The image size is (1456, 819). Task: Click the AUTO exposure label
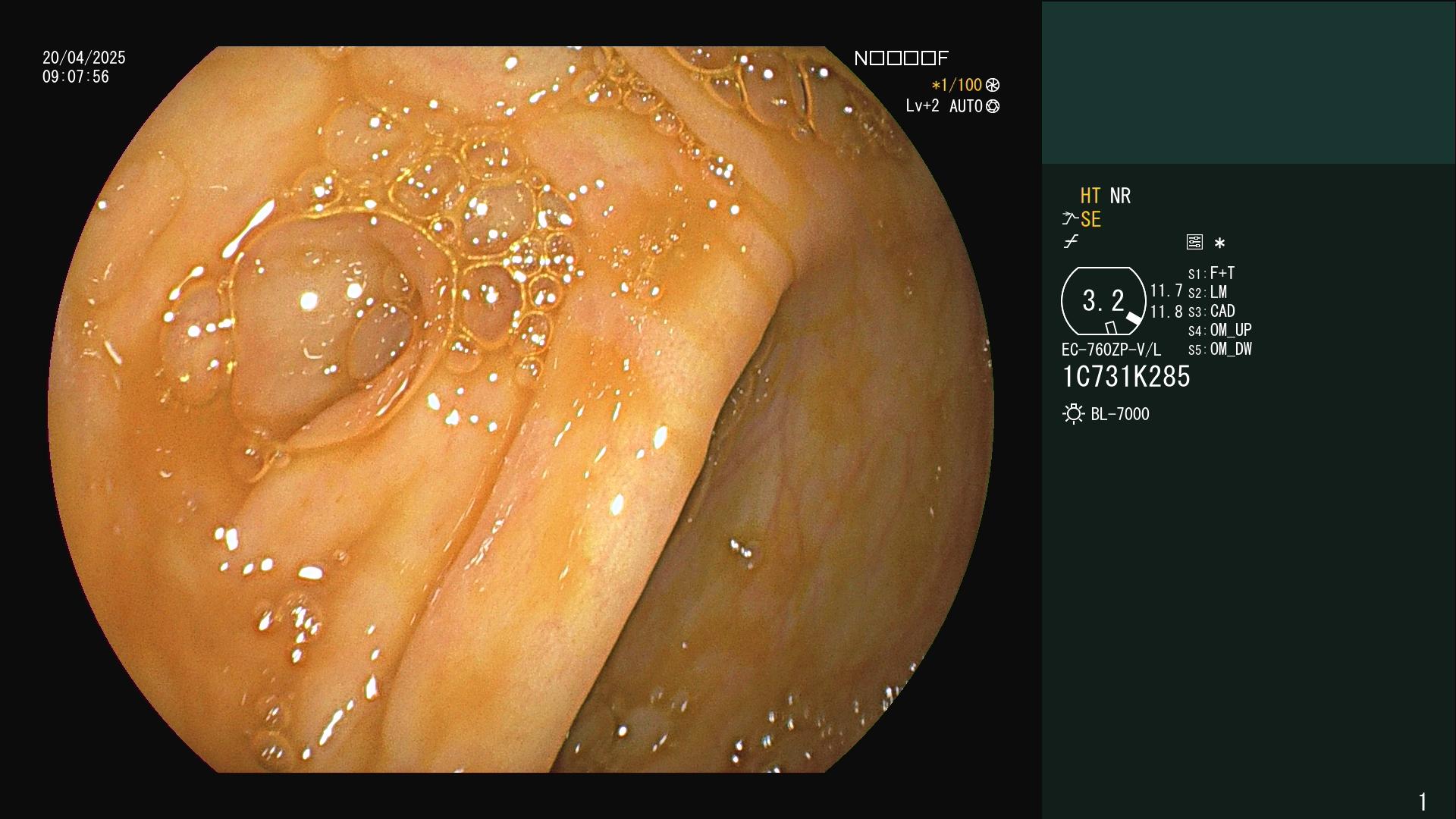pyautogui.click(x=966, y=106)
